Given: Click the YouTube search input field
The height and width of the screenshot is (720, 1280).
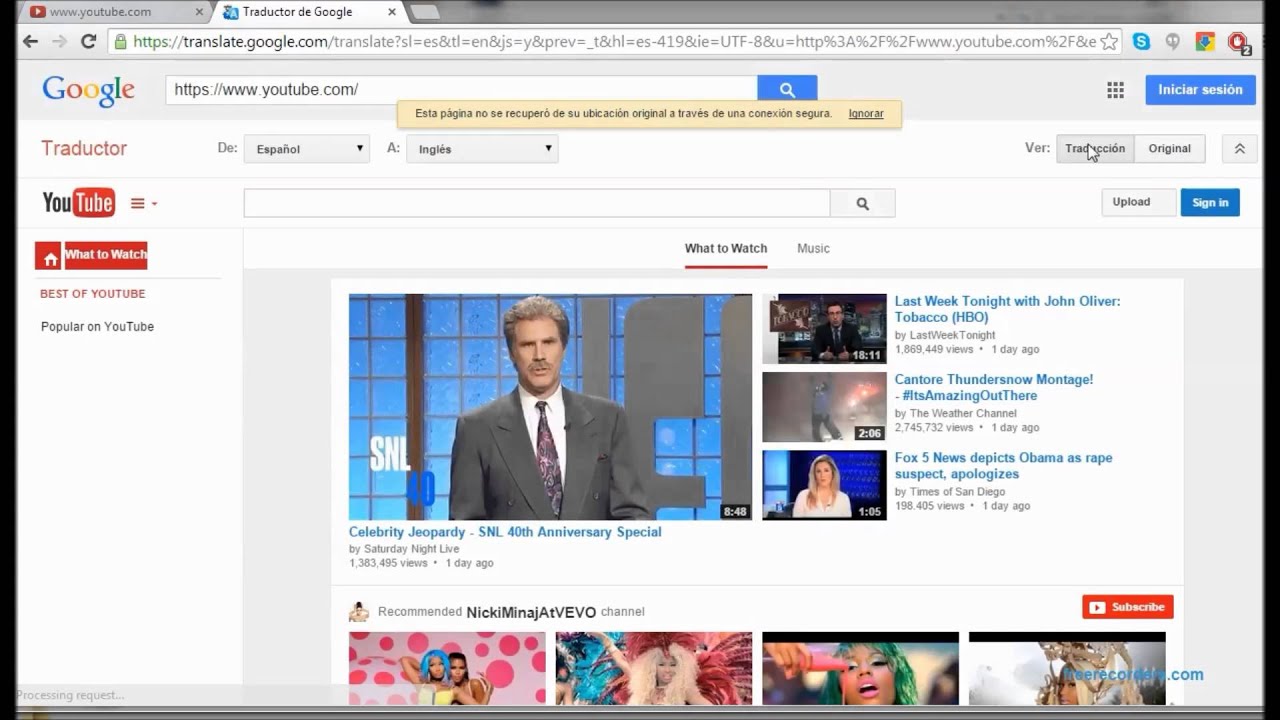Looking at the screenshot, I should click(x=537, y=203).
